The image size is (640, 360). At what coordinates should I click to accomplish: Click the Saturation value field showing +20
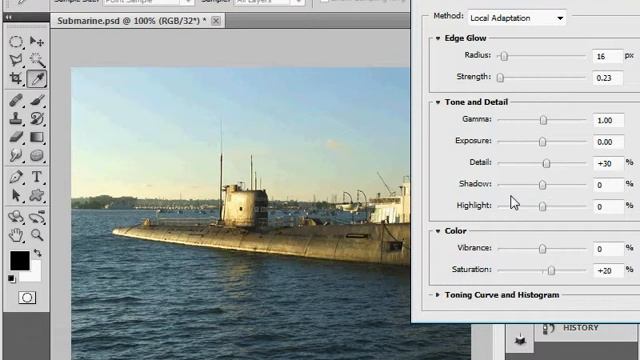(608, 271)
